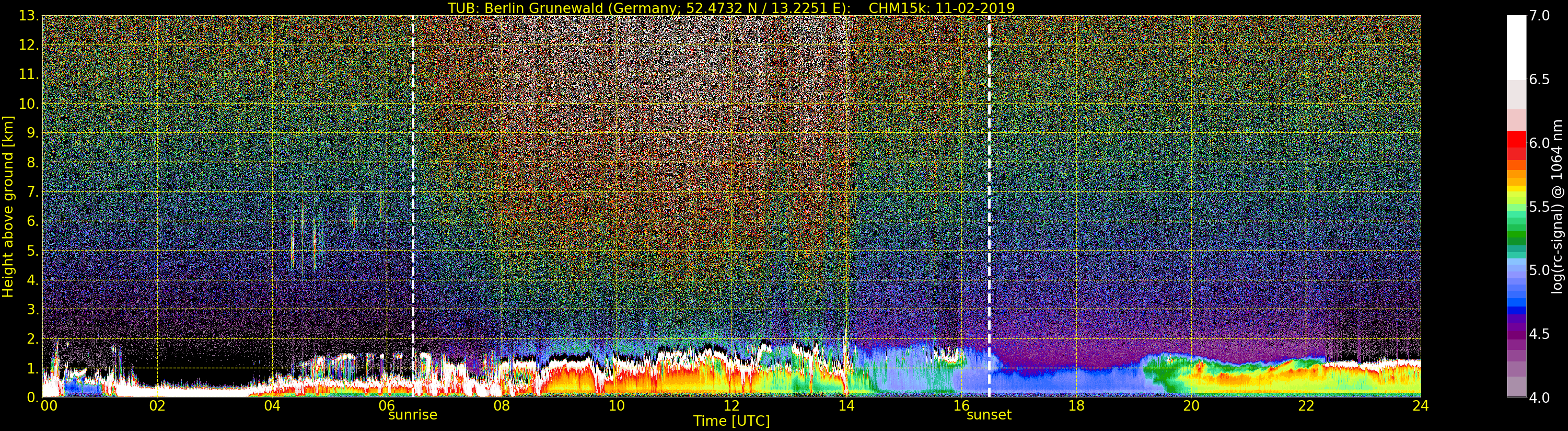This screenshot has width=1568, height=431.
Task: Click the white top segment of the colorbar
Action: [1516, 48]
